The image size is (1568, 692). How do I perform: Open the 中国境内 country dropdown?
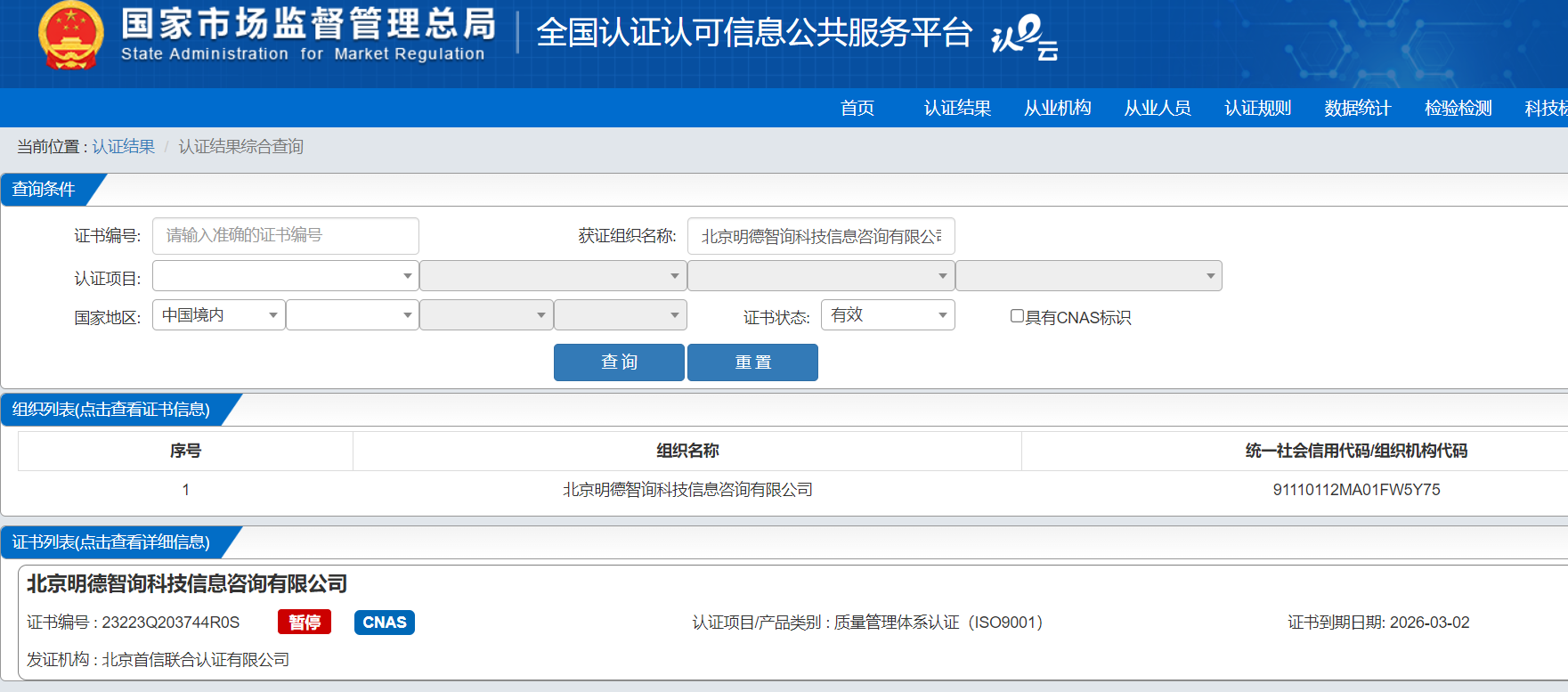(x=219, y=315)
